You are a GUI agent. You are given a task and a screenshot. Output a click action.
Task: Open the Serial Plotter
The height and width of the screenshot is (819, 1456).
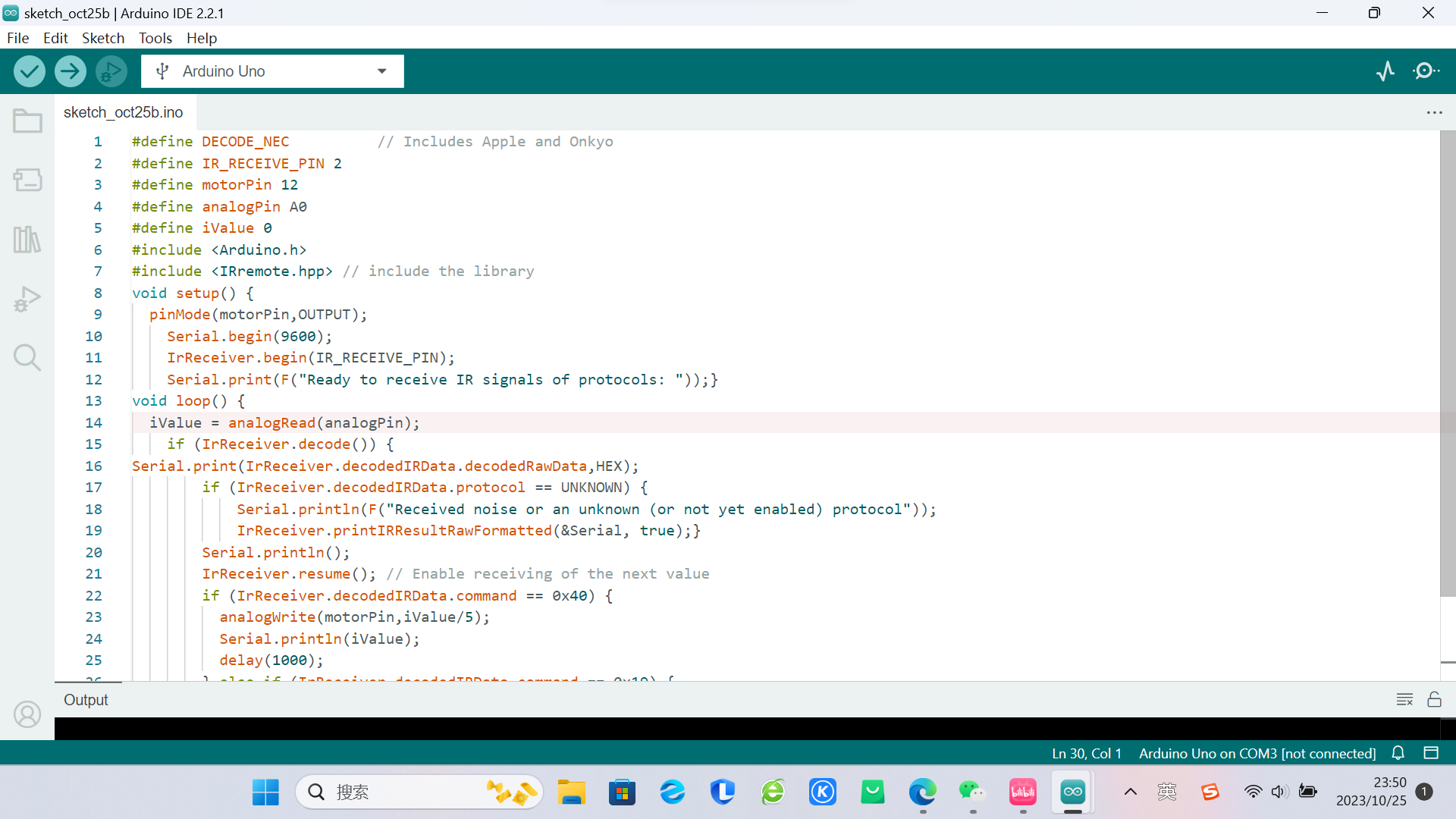click(1385, 71)
